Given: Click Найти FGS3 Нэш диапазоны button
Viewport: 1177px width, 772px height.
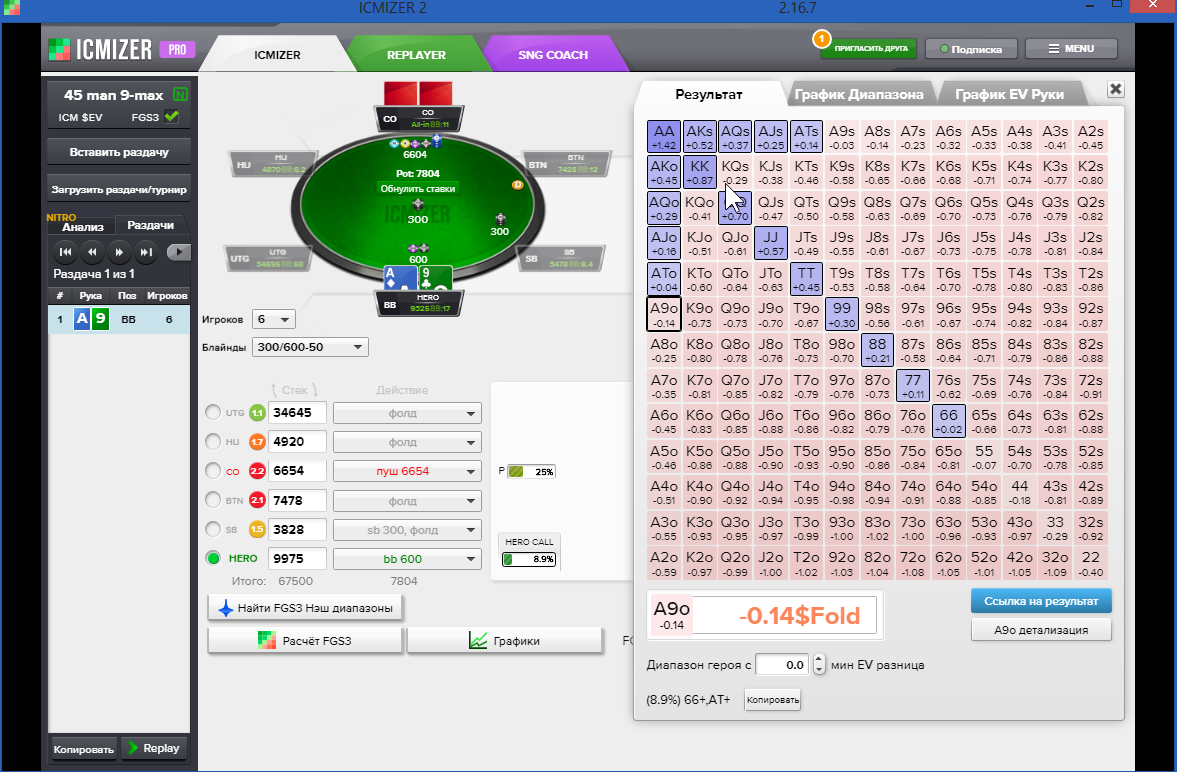Looking at the screenshot, I should 306,608.
